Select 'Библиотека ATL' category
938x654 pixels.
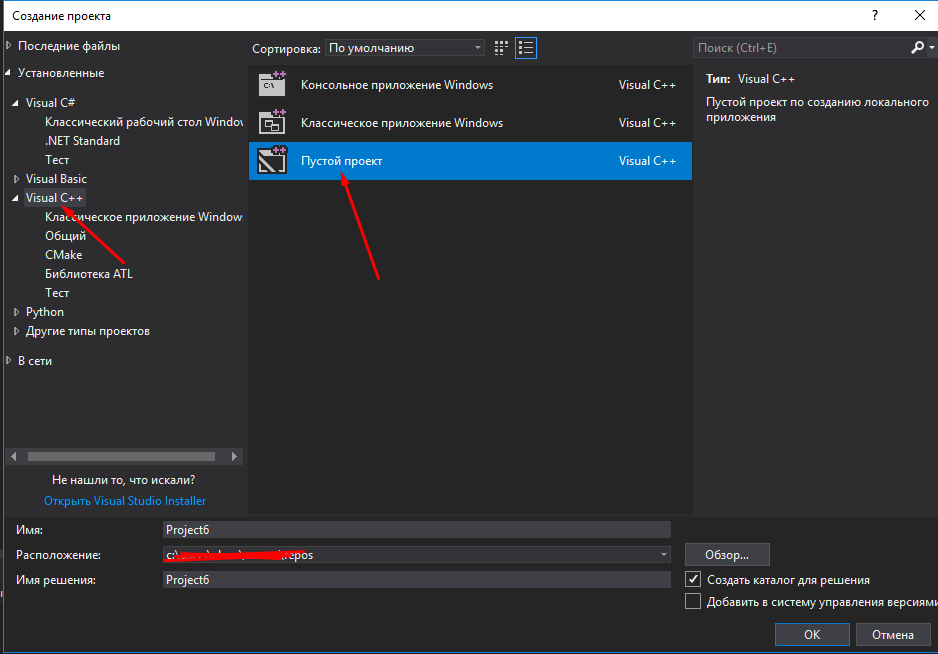click(x=88, y=274)
